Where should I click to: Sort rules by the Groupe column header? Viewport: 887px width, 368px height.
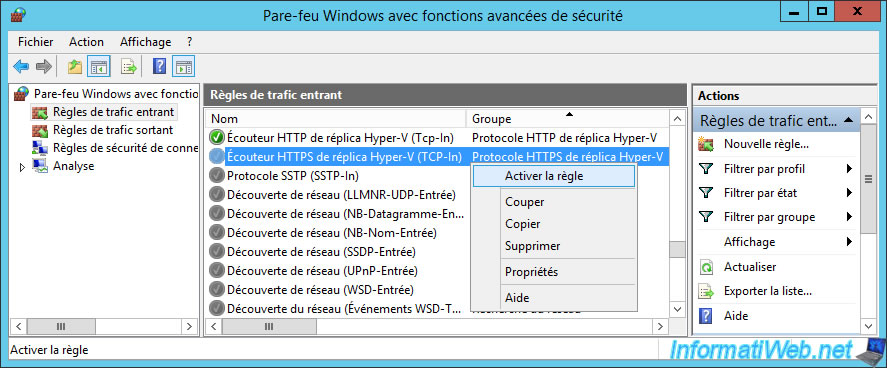567,119
